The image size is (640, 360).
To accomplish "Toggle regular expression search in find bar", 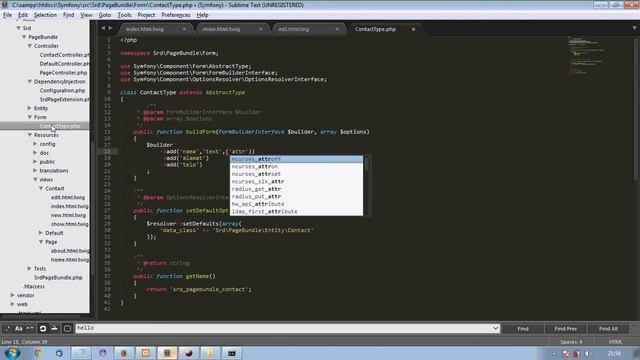I will point(7,329).
